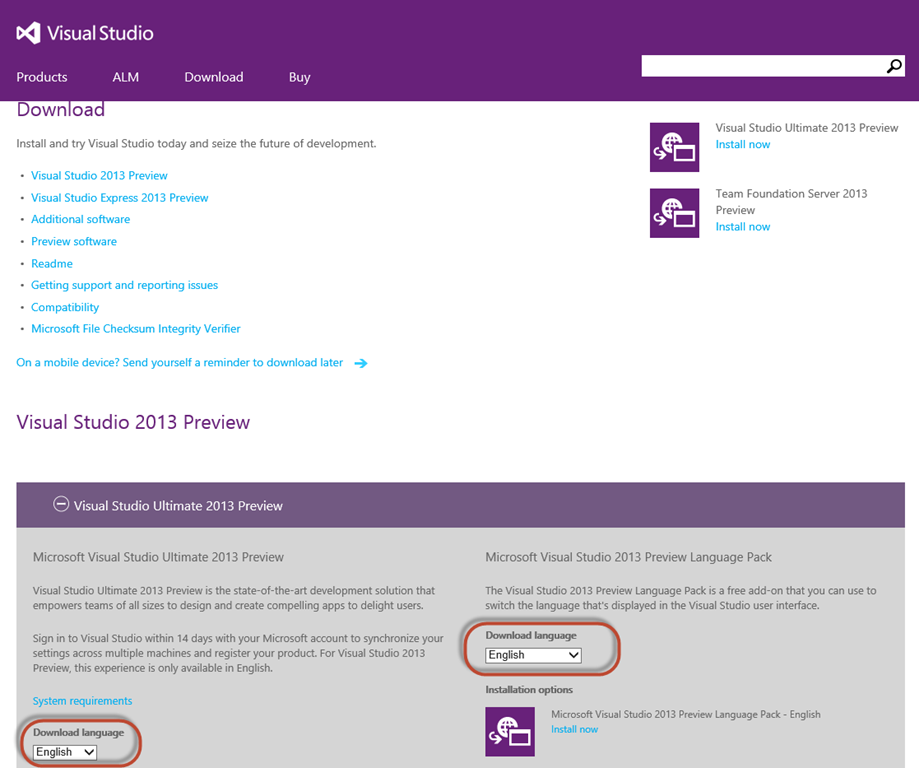This screenshot has height=768, width=919.
Task: Click the search magnifier icon
Action: (894, 66)
